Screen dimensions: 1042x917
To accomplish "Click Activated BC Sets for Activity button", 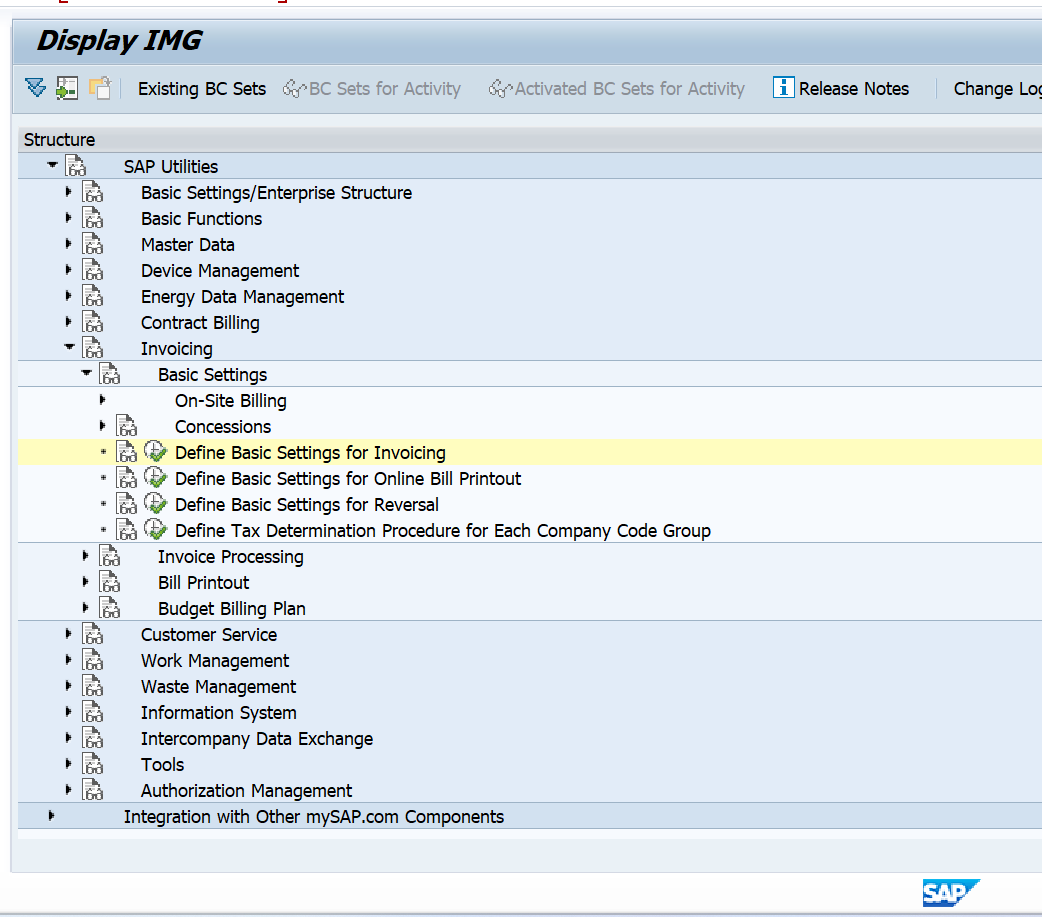I will pyautogui.click(x=616, y=88).
